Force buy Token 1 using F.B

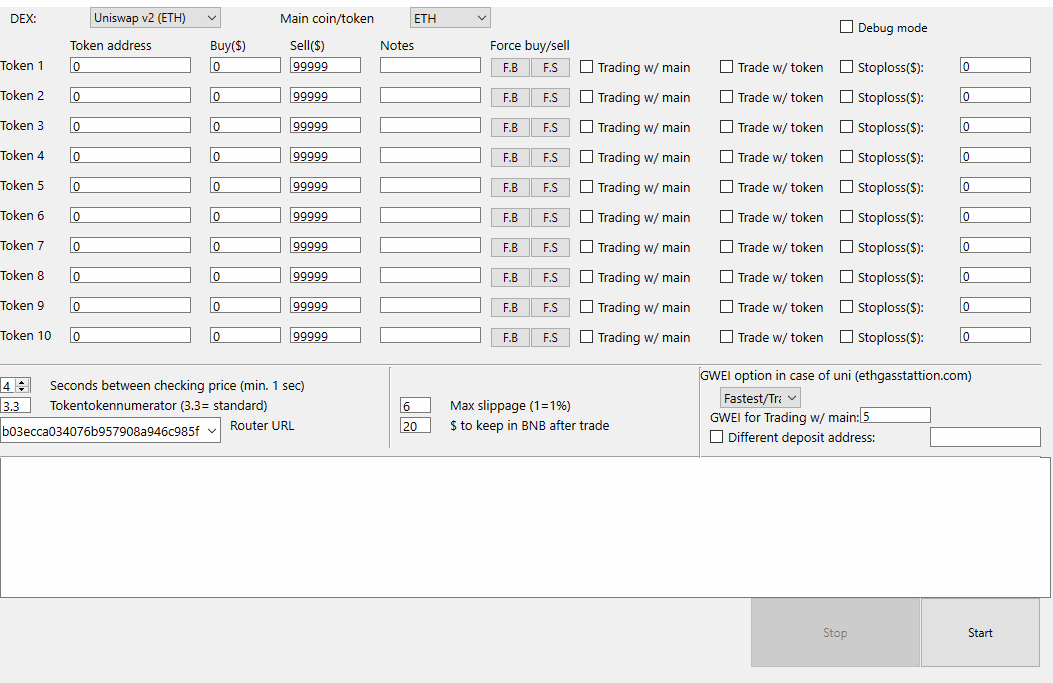tap(510, 67)
